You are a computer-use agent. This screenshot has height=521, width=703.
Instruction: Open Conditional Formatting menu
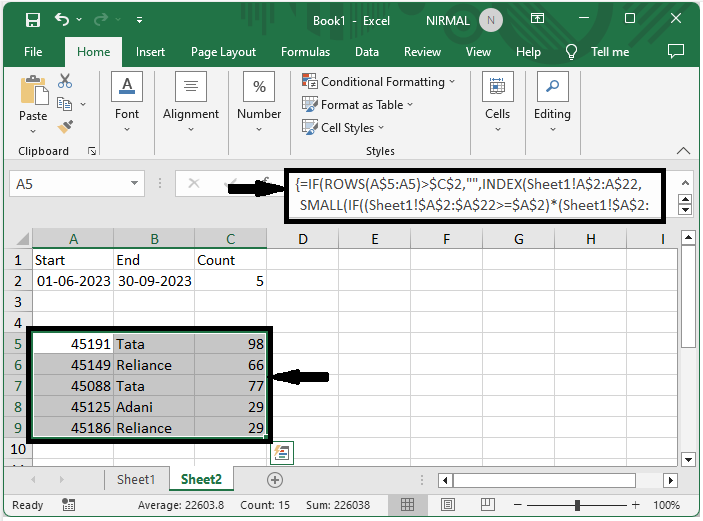click(x=379, y=82)
